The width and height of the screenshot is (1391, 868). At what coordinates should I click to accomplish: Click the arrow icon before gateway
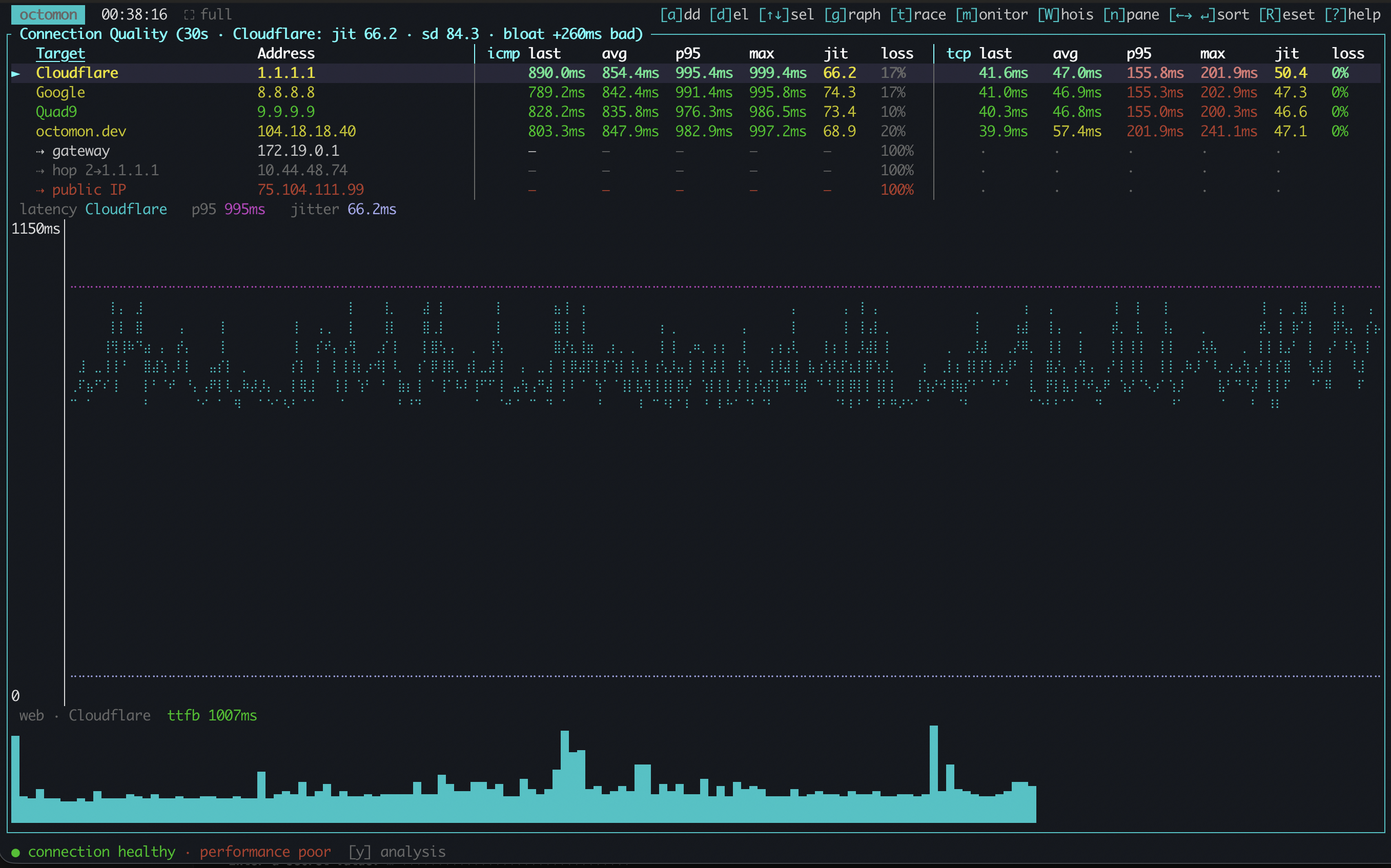(39, 152)
